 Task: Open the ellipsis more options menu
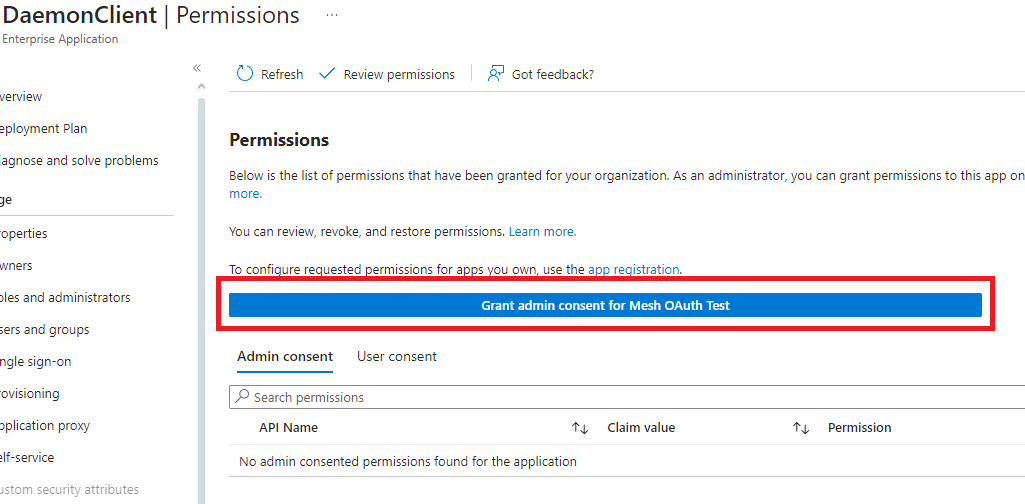332,16
